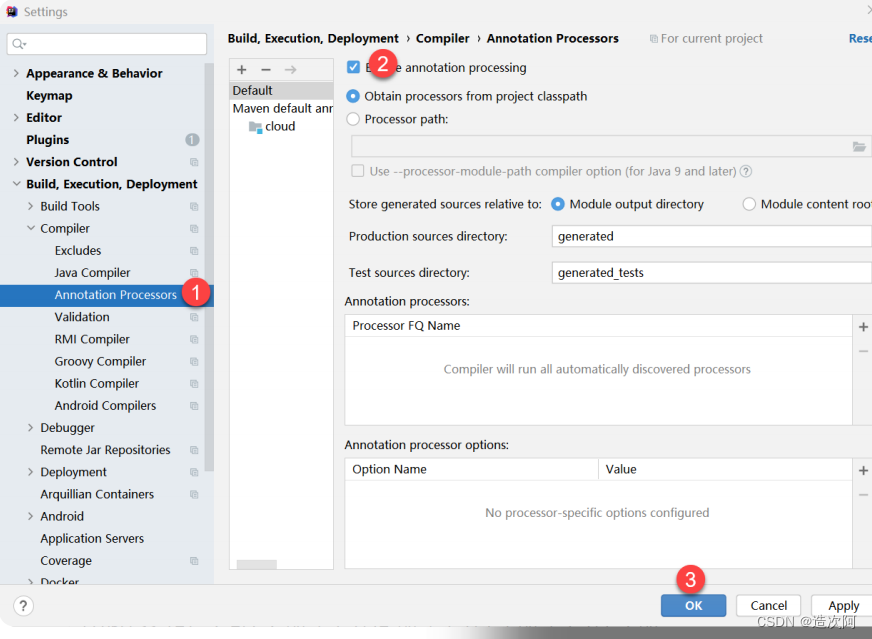Select Module output directory radio button

click(557, 204)
